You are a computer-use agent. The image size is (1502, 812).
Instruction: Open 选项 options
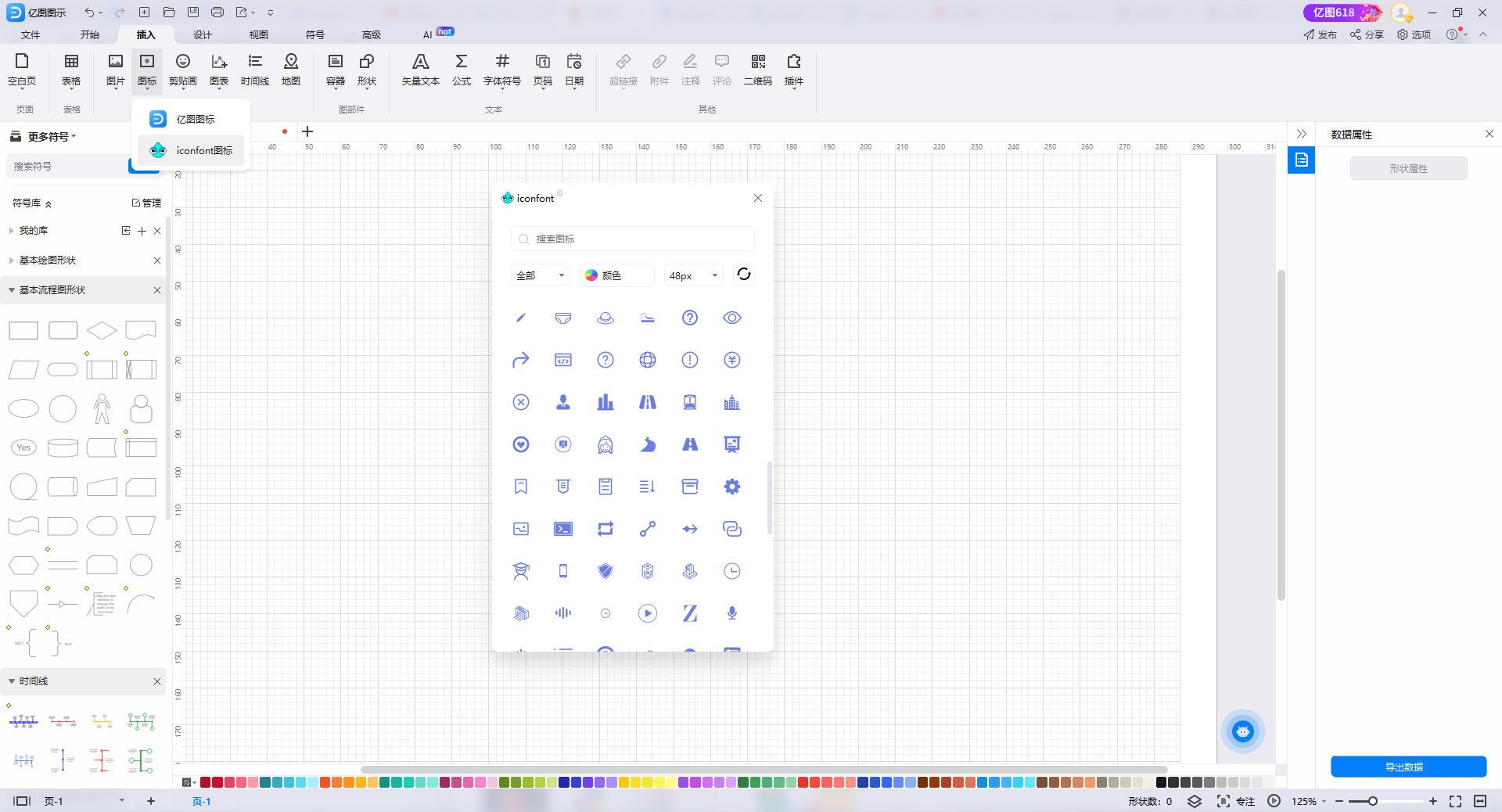pos(1414,34)
